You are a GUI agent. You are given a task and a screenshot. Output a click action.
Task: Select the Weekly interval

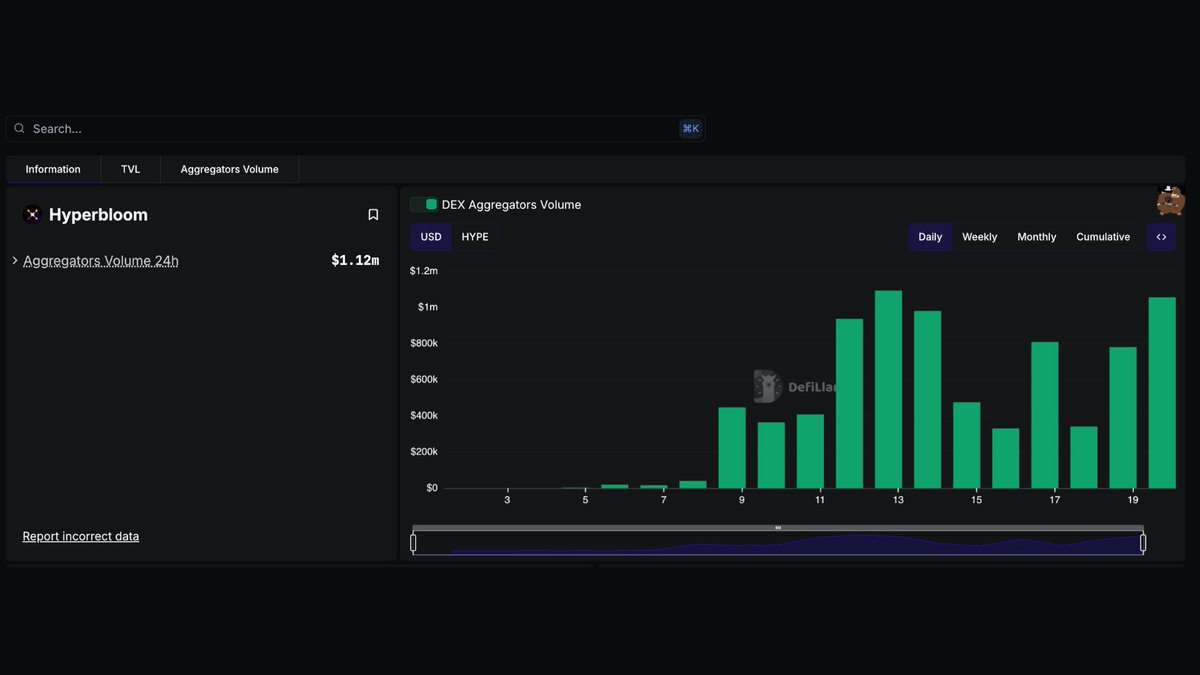click(x=980, y=237)
